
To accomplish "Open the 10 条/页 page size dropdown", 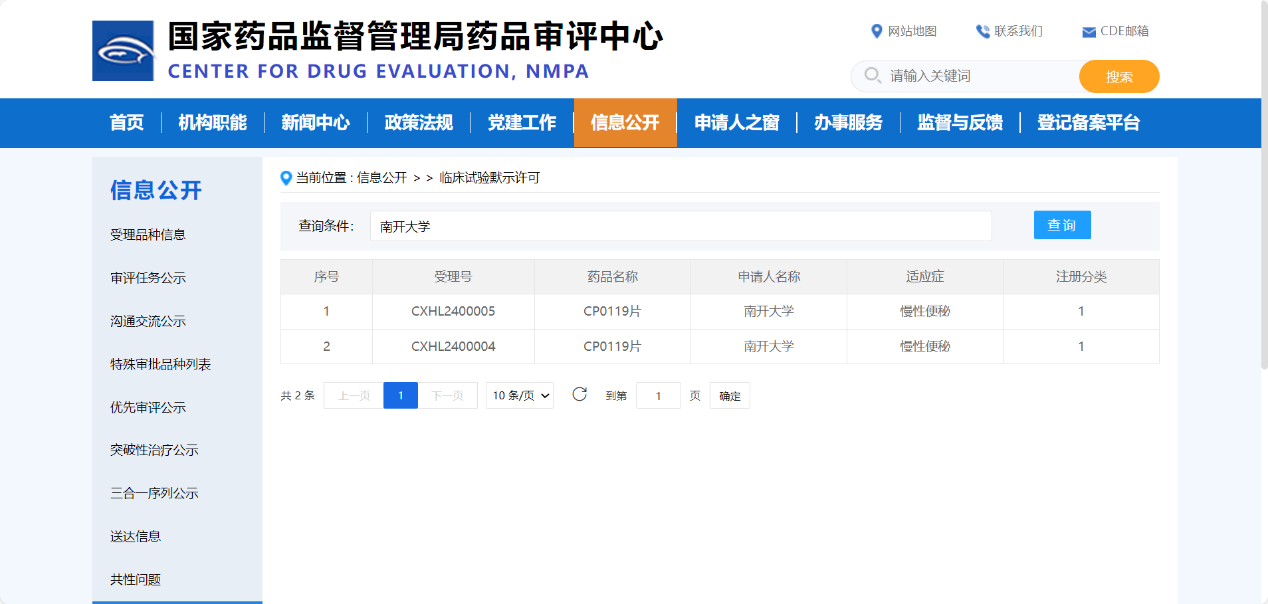I will tap(520, 396).
